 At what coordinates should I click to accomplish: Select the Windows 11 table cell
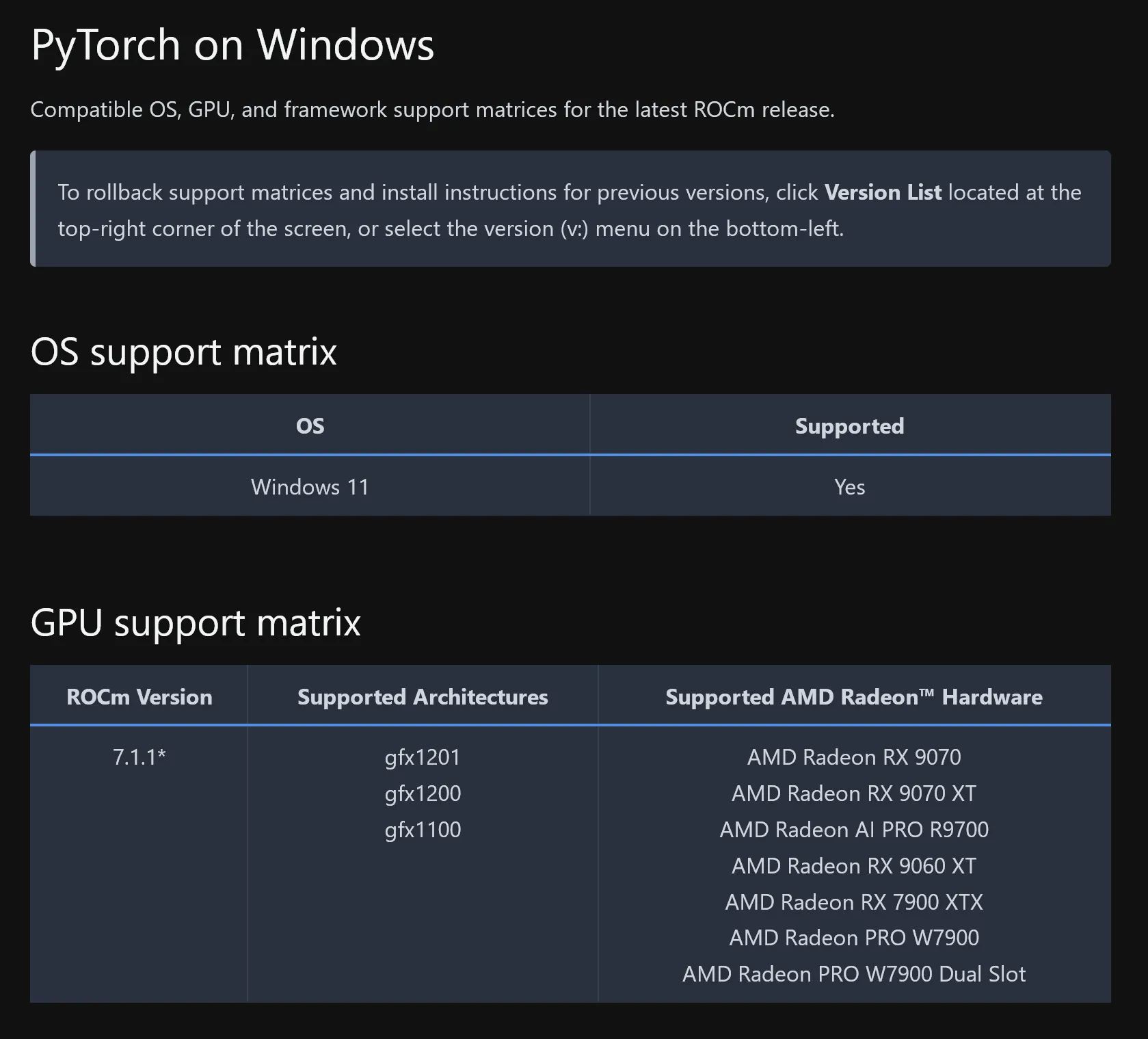coord(310,487)
